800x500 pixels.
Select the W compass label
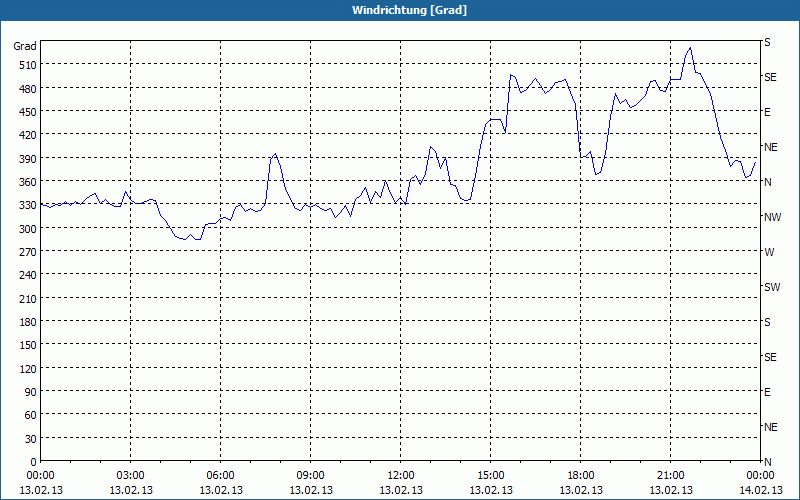769,252
